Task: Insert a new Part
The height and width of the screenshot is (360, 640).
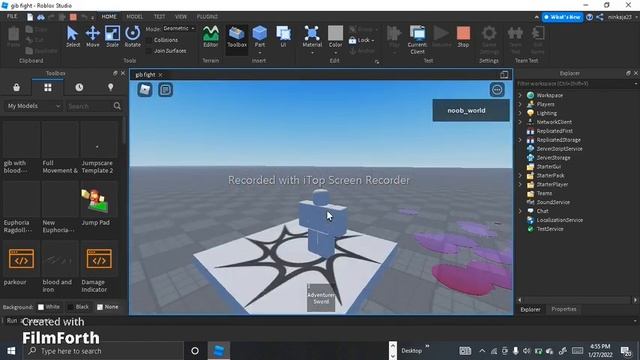Action: click(x=260, y=38)
